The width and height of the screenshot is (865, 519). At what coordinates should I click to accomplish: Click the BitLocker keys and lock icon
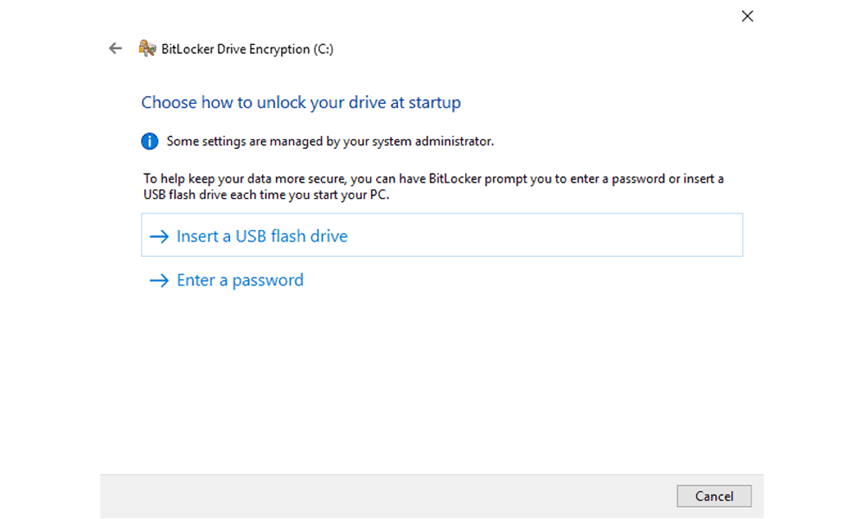pyautogui.click(x=147, y=49)
